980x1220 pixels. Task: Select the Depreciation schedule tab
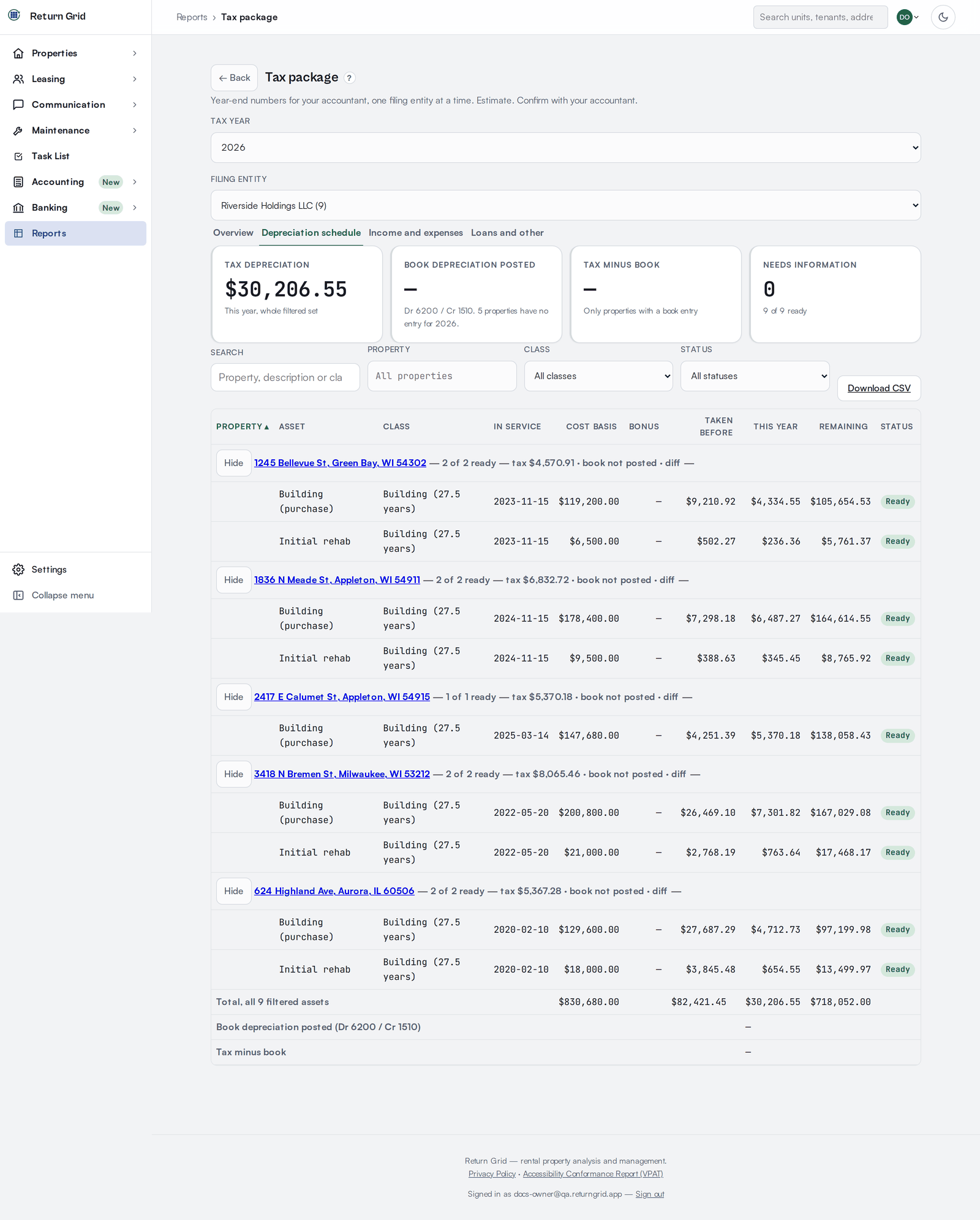pos(311,233)
